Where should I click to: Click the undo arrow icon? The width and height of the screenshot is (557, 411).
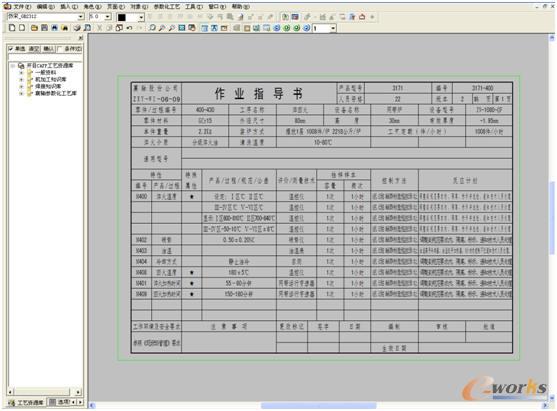point(130,28)
